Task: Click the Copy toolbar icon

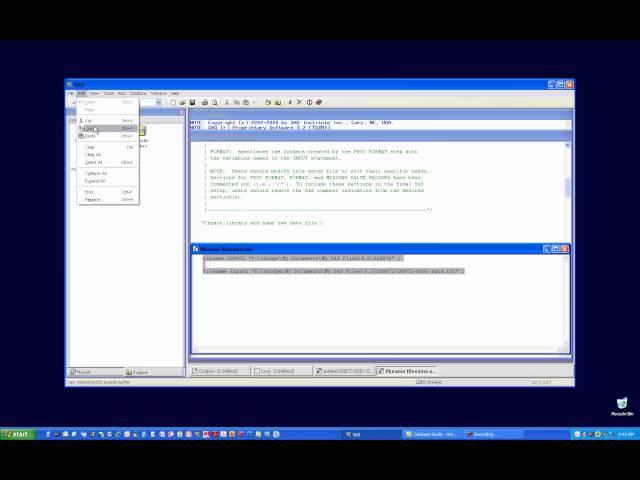Action: [x=236, y=102]
